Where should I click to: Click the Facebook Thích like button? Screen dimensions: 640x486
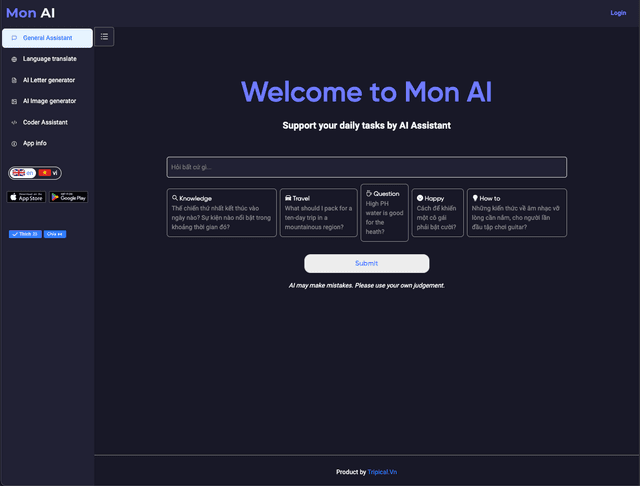click(25, 234)
